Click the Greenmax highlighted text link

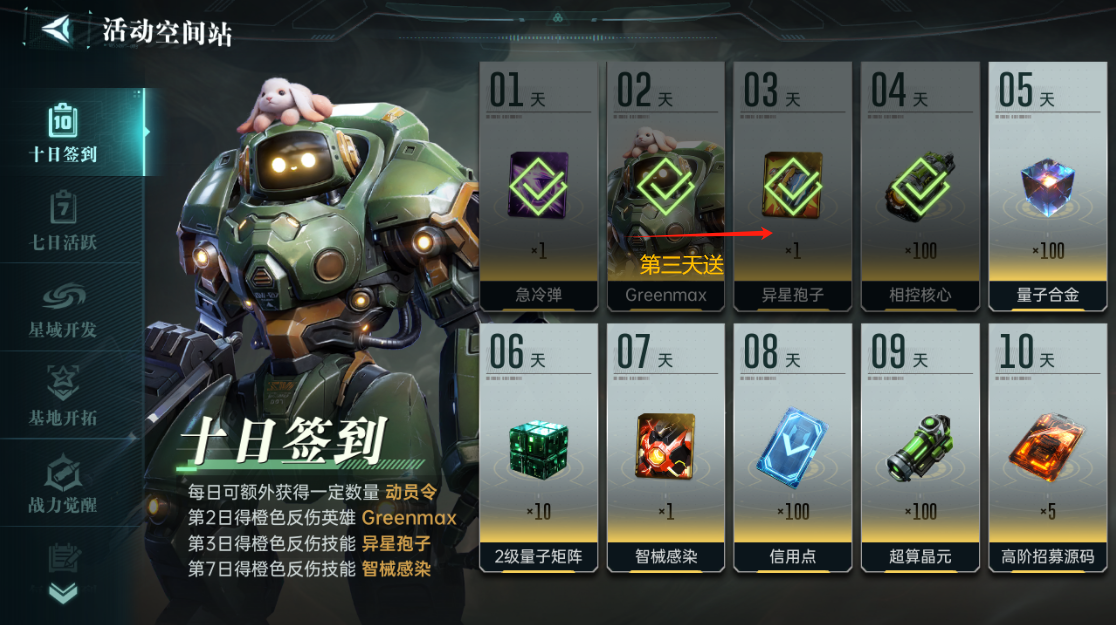pos(409,518)
